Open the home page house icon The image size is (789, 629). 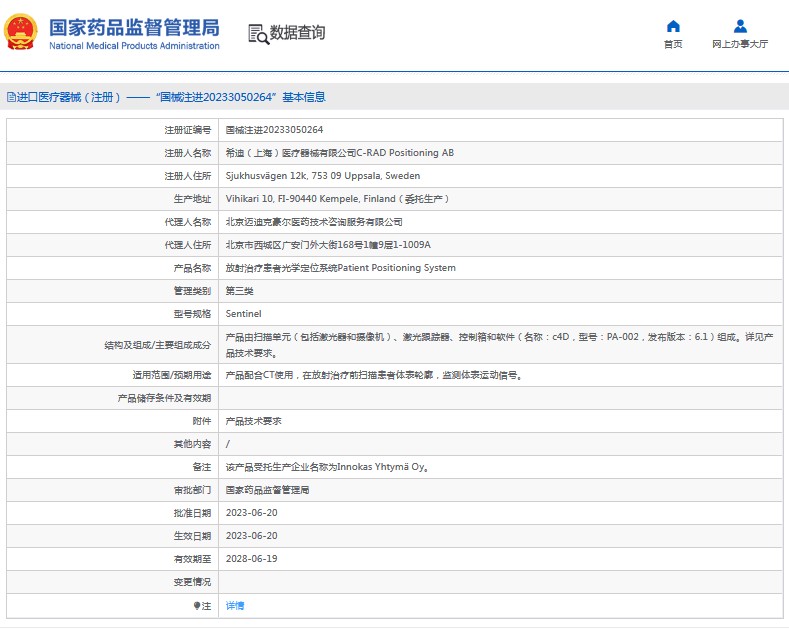coord(673,26)
